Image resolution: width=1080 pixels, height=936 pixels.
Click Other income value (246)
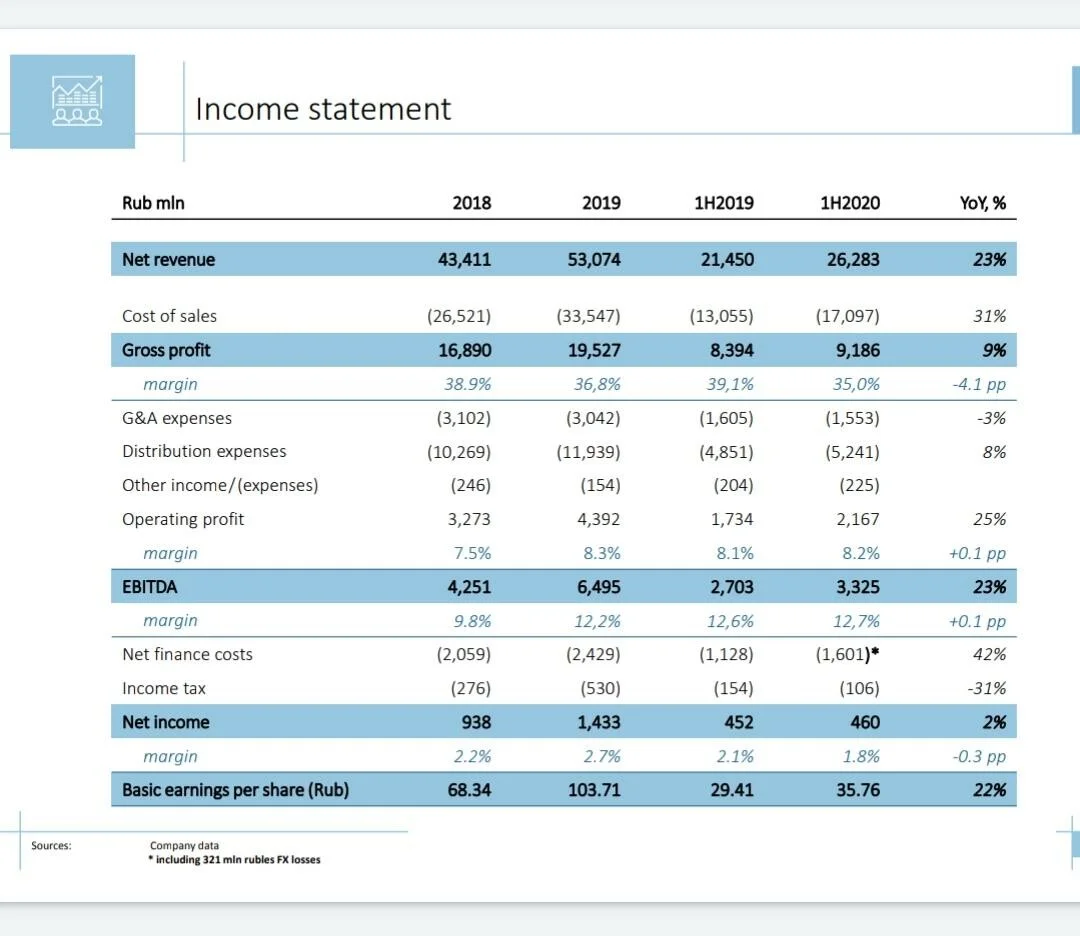coord(471,486)
